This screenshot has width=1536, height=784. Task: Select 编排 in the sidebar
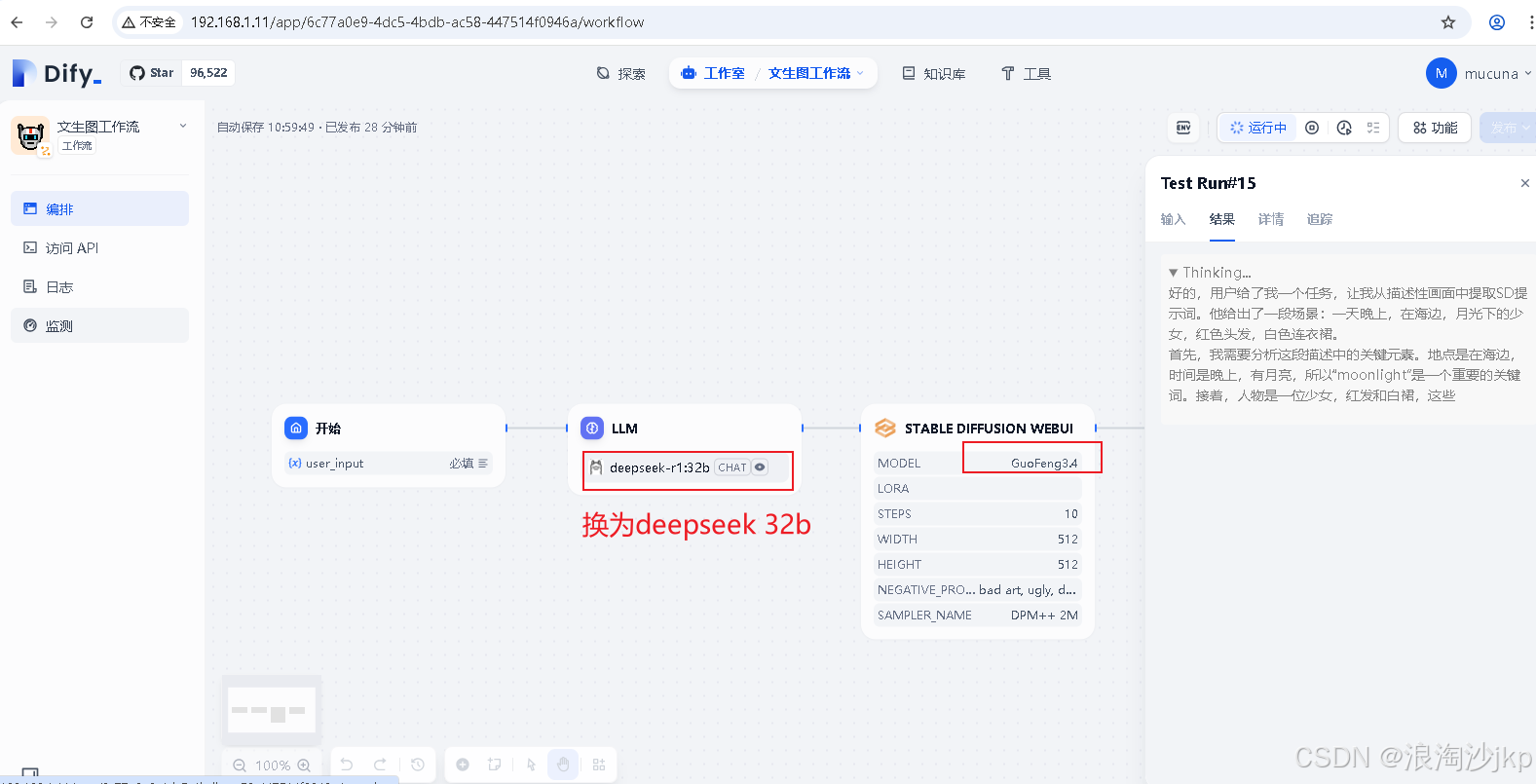(x=99, y=208)
